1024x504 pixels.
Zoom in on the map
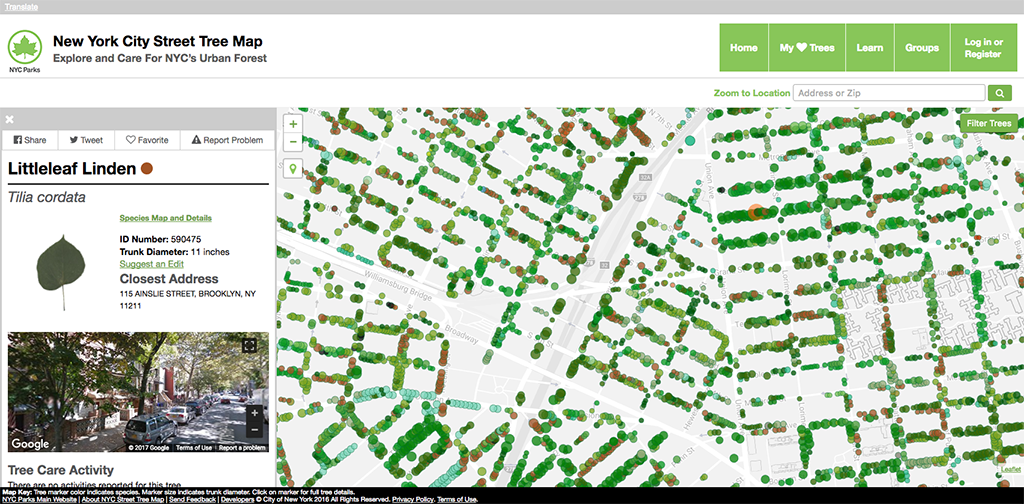pos(293,124)
